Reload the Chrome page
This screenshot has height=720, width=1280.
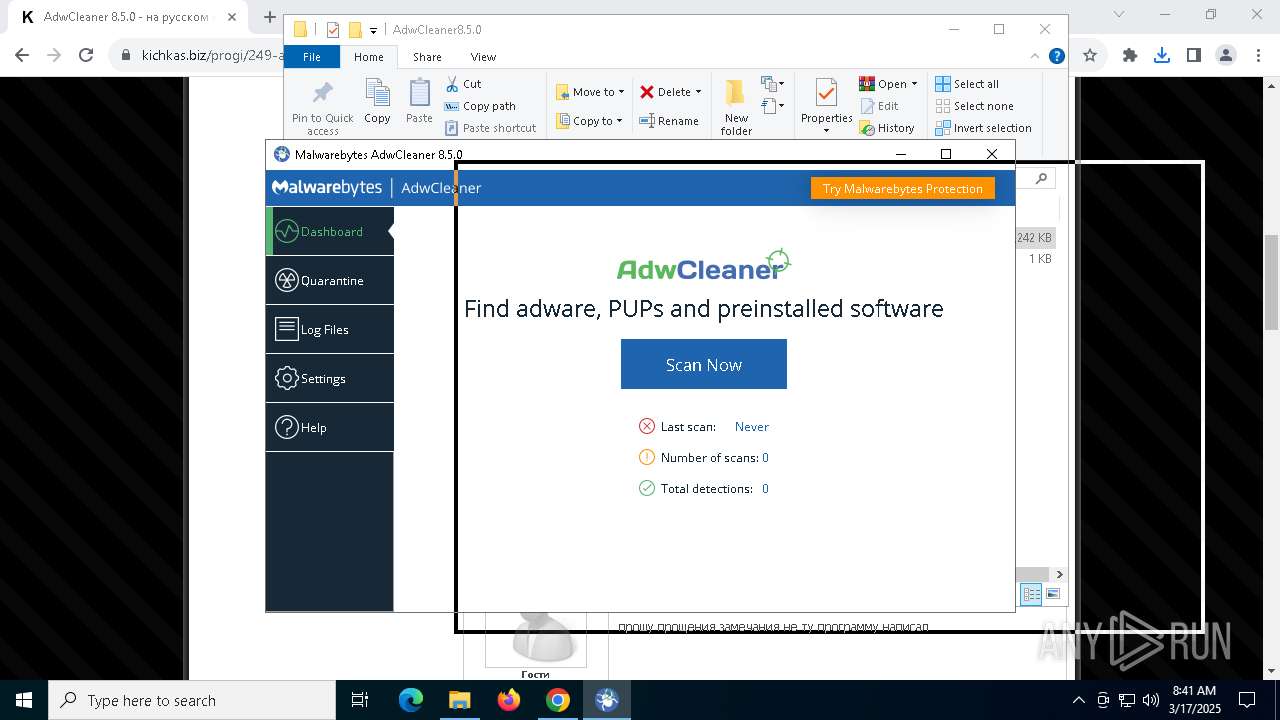pos(86,55)
